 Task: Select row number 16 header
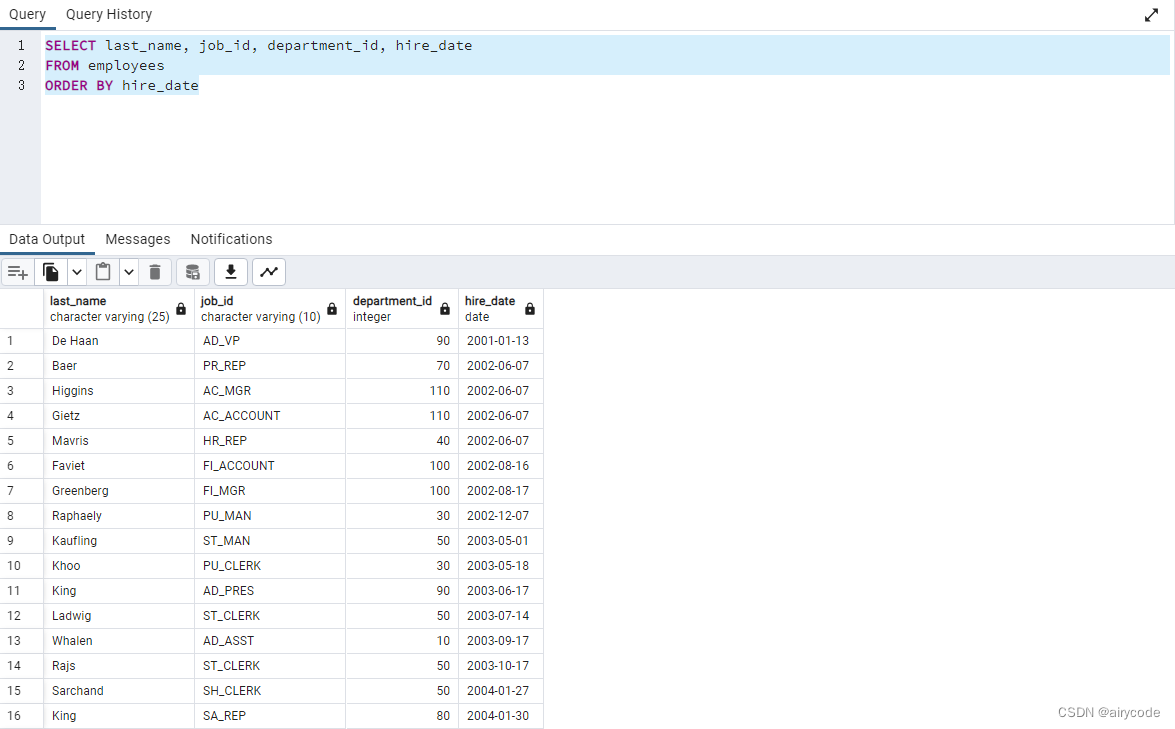[x=22, y=716]
